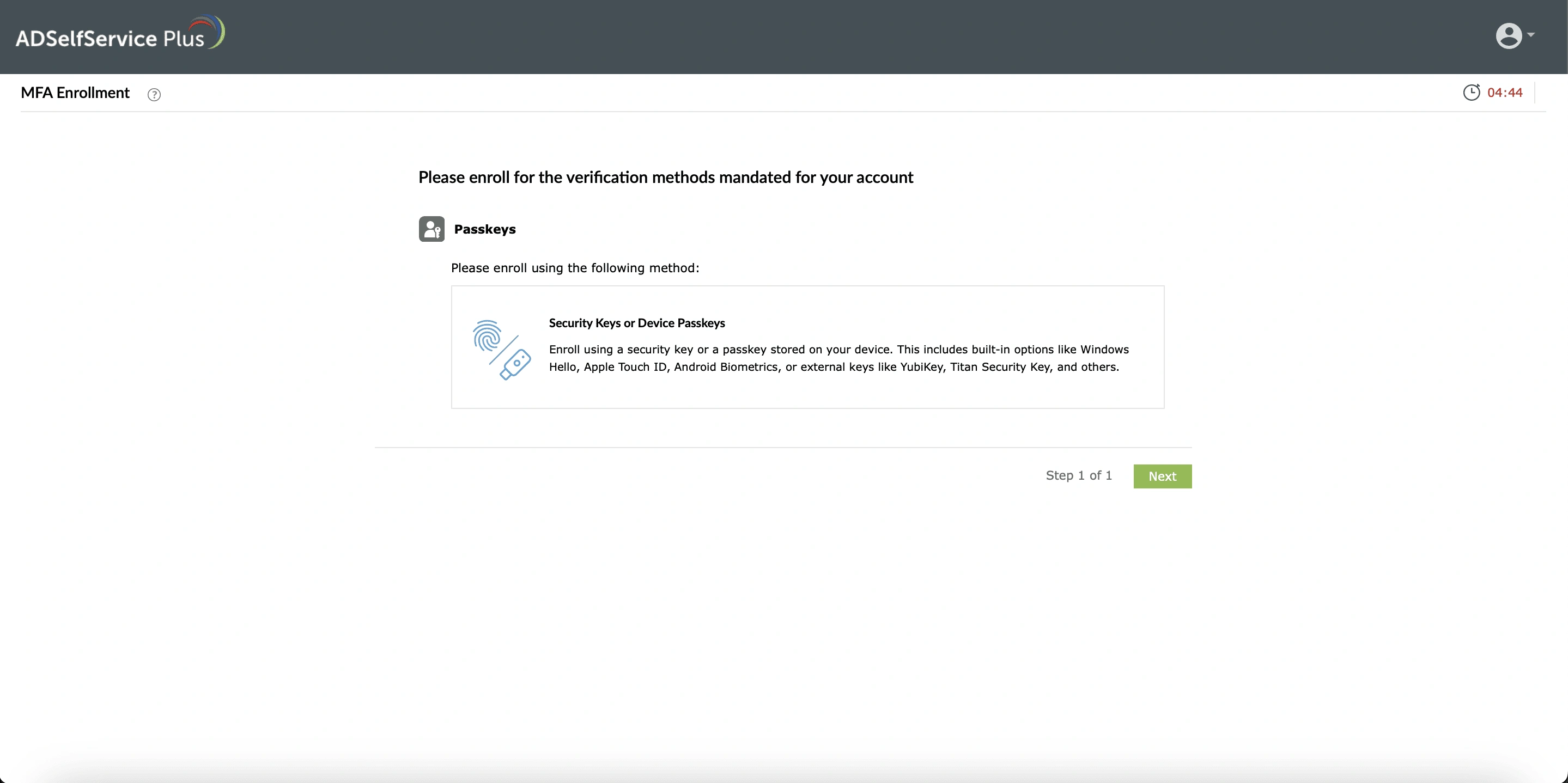The height and width of the screenshot is (783, 1568).
Task: Select the Security Keys or Device Passkeys title
Action: 637,323
